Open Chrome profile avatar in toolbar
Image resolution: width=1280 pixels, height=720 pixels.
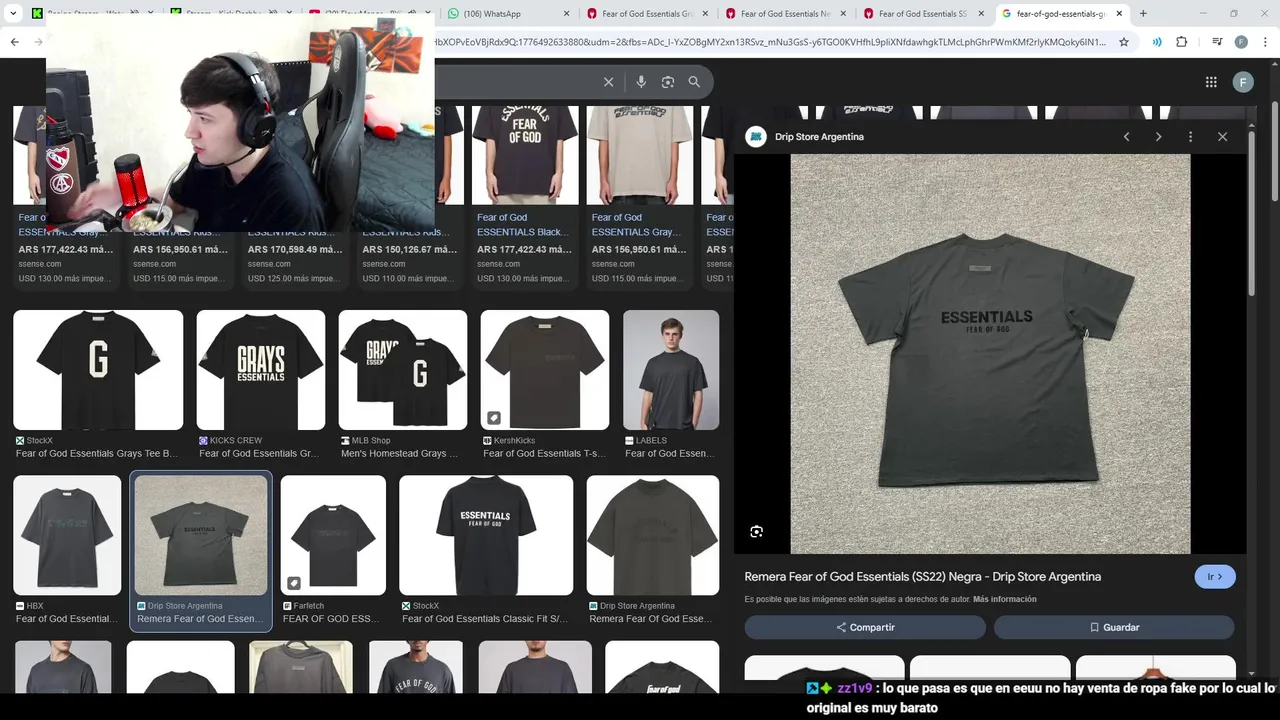[x=1241, y=42]
